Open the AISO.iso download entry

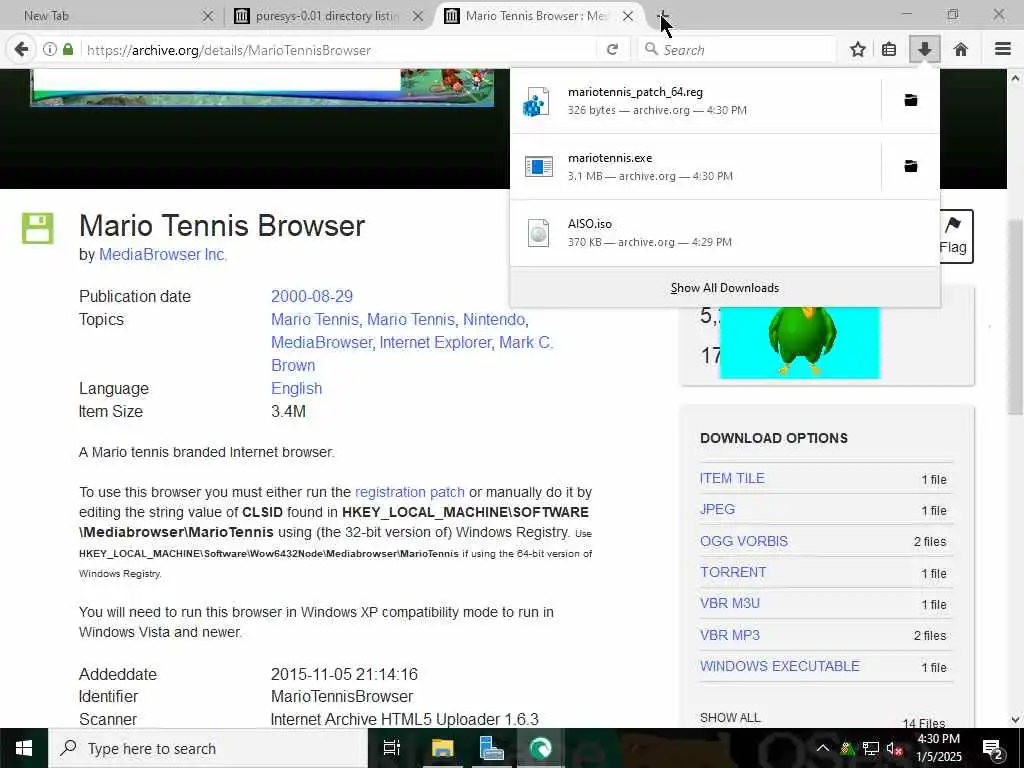pyautogui.click(x=725, y=232)
